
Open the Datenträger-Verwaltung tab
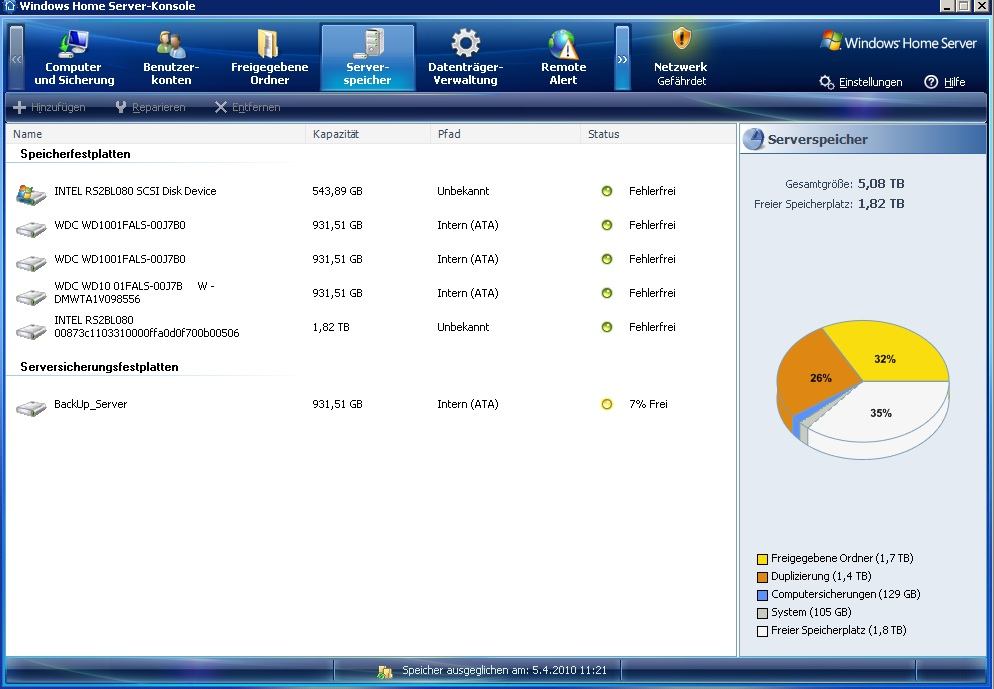[465, 58]
